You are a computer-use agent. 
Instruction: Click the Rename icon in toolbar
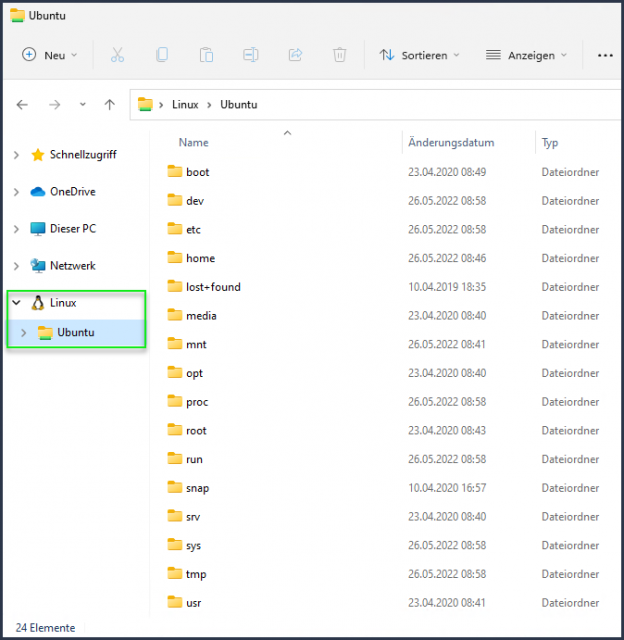[x=251, y=55]
